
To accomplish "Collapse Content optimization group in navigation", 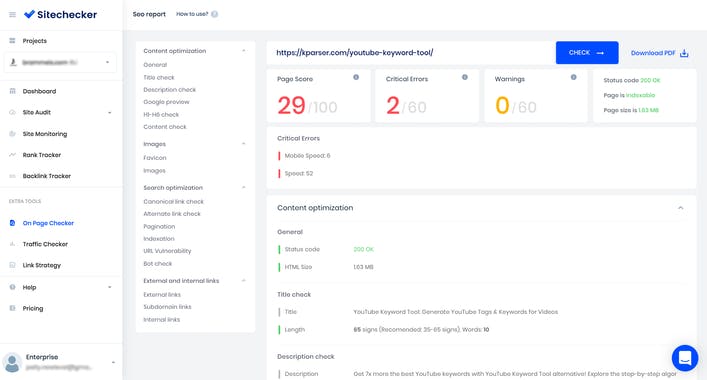I will tap(243, 50).
